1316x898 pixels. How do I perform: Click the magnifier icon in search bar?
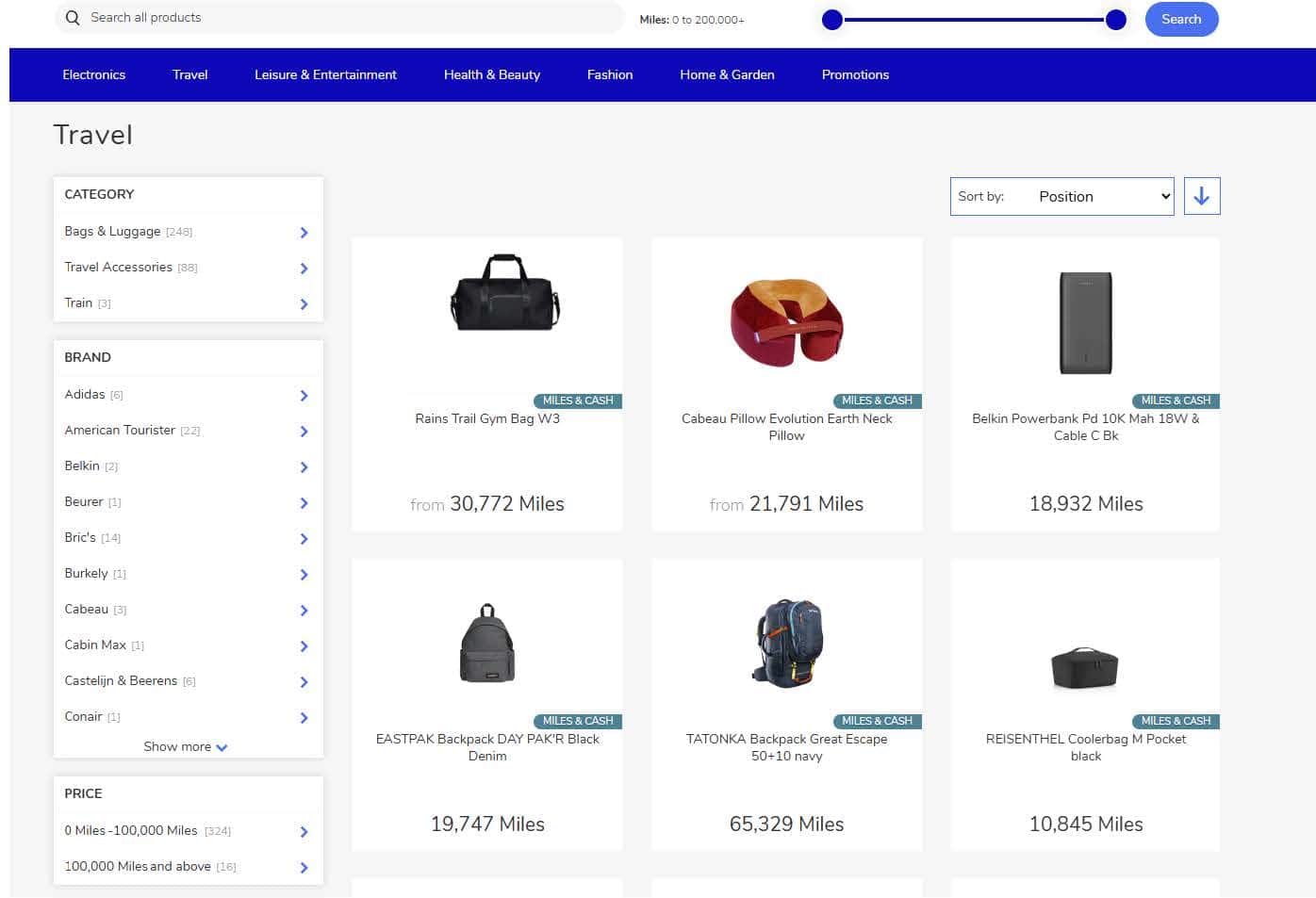[73, 18]
